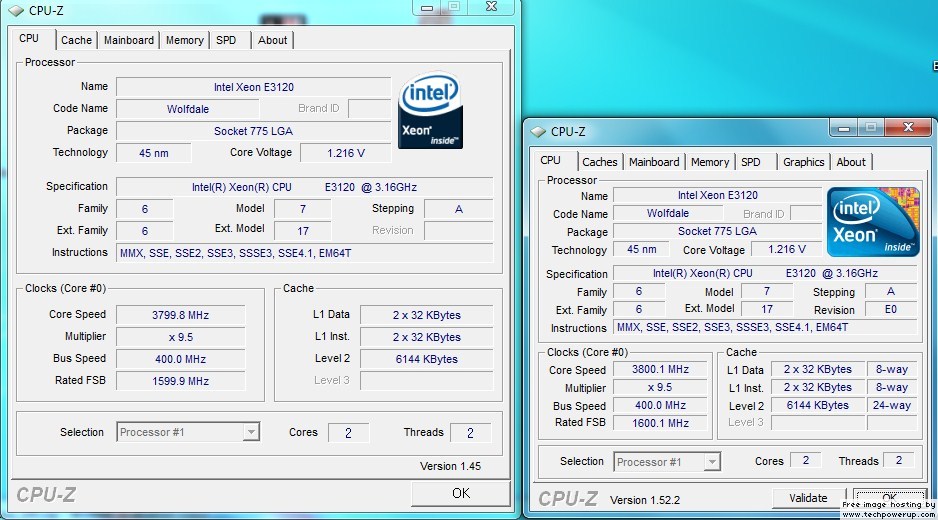Click the CPU-Z app icon in the left window title bar
Image resolution: width=938 pixels, height=520 pixels.
pyautogui.click(x=16, y=10)
